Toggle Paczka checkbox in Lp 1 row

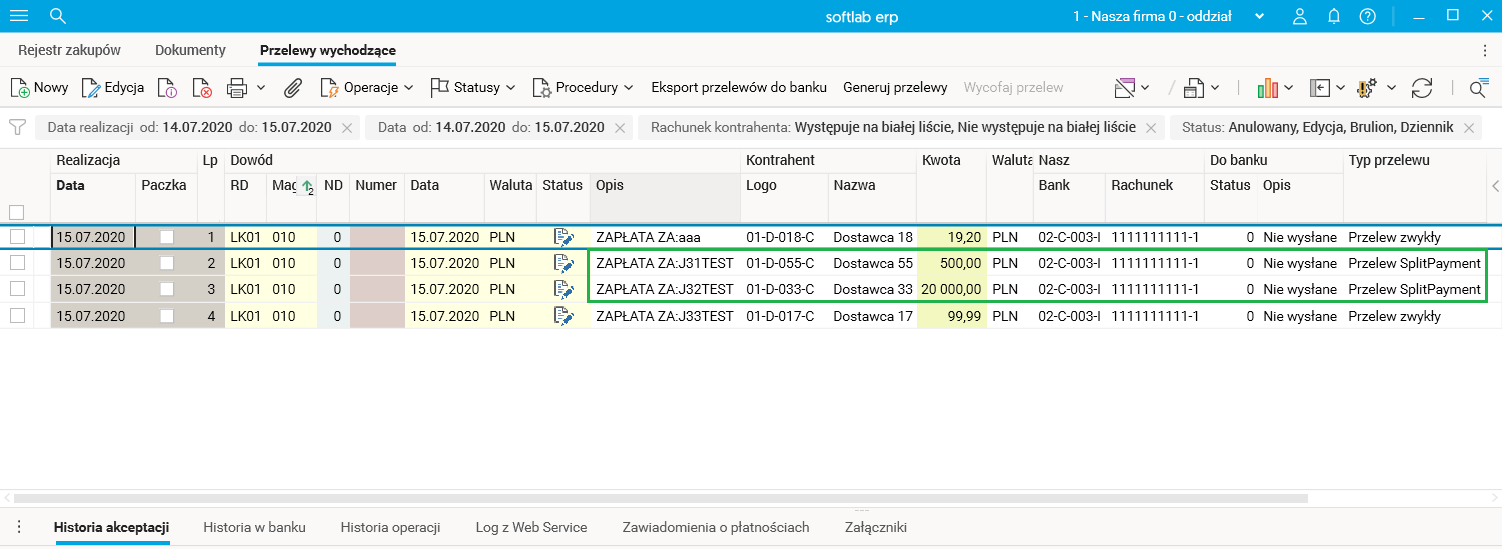pyautogui.click(x=167, y=238)
